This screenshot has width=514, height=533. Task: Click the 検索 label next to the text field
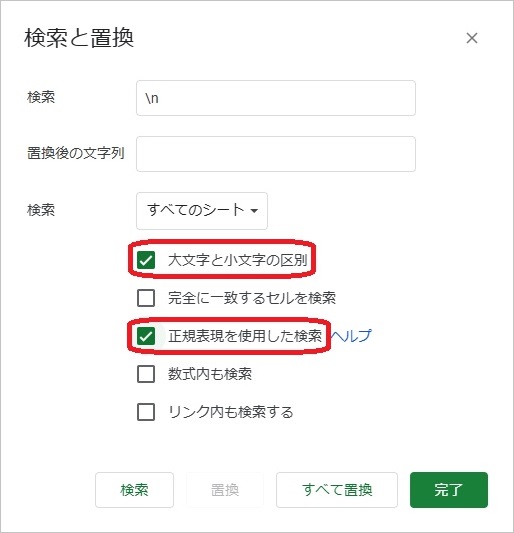(41, 97)
